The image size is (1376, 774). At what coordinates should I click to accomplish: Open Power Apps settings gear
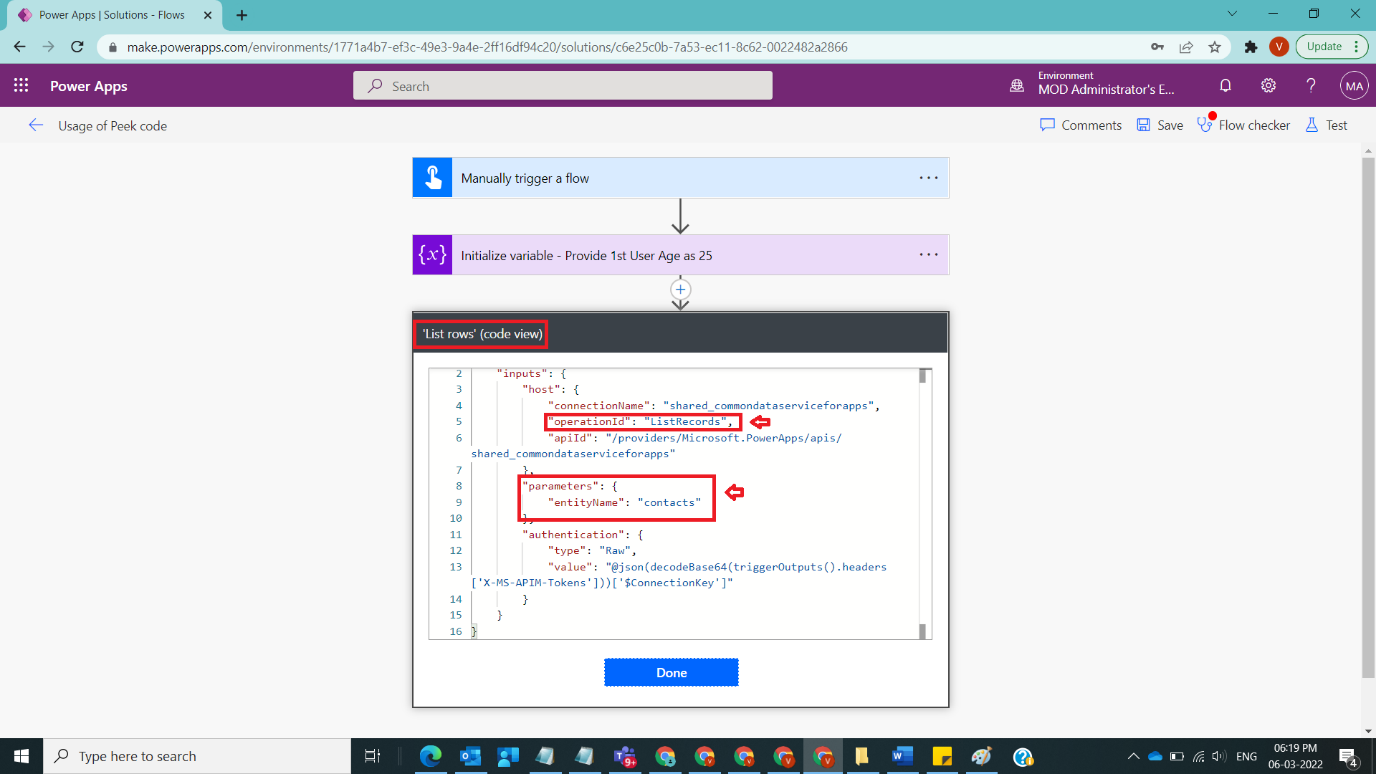pos(1268,86)
